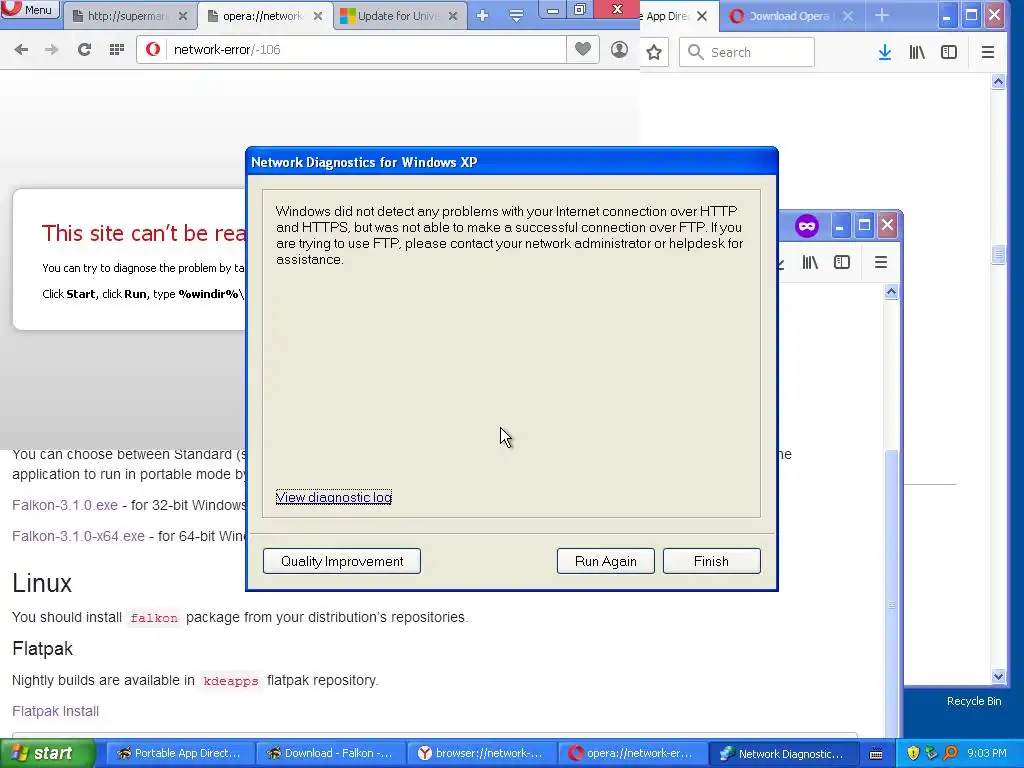1024x768 pixels.
Task: Open the Falkon-3.1.0-x64.exe download link
Action: coord(78,536)
